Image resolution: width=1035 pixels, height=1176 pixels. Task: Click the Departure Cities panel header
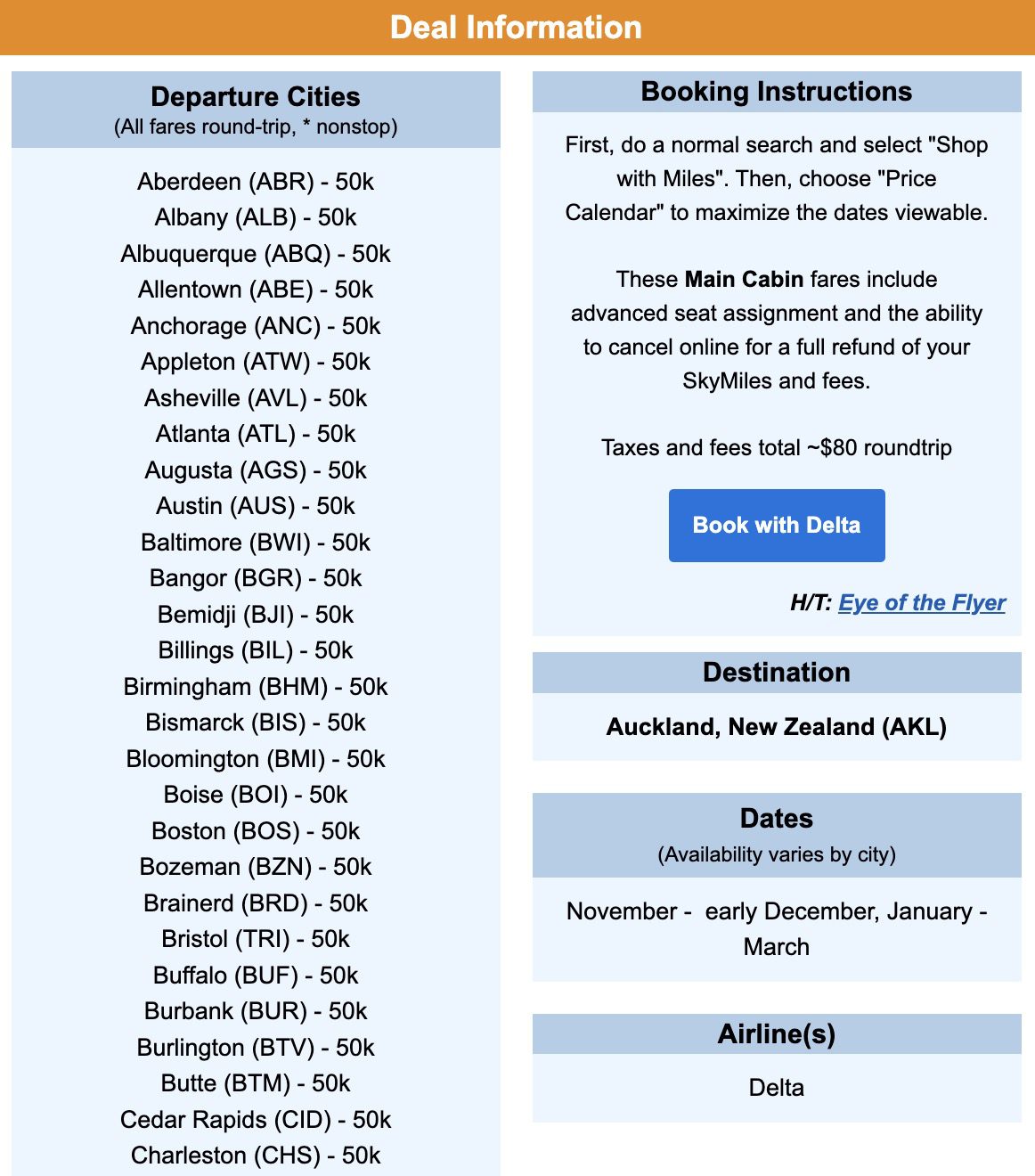pos(256,97)
